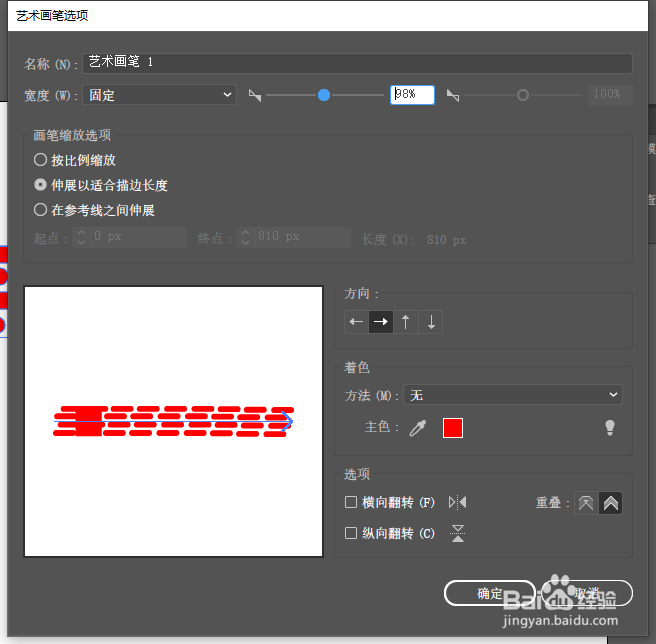Click the minimum width icon beside slider
Image resolution: width=656 pixels, height=644 pixels.
(255, 95)
